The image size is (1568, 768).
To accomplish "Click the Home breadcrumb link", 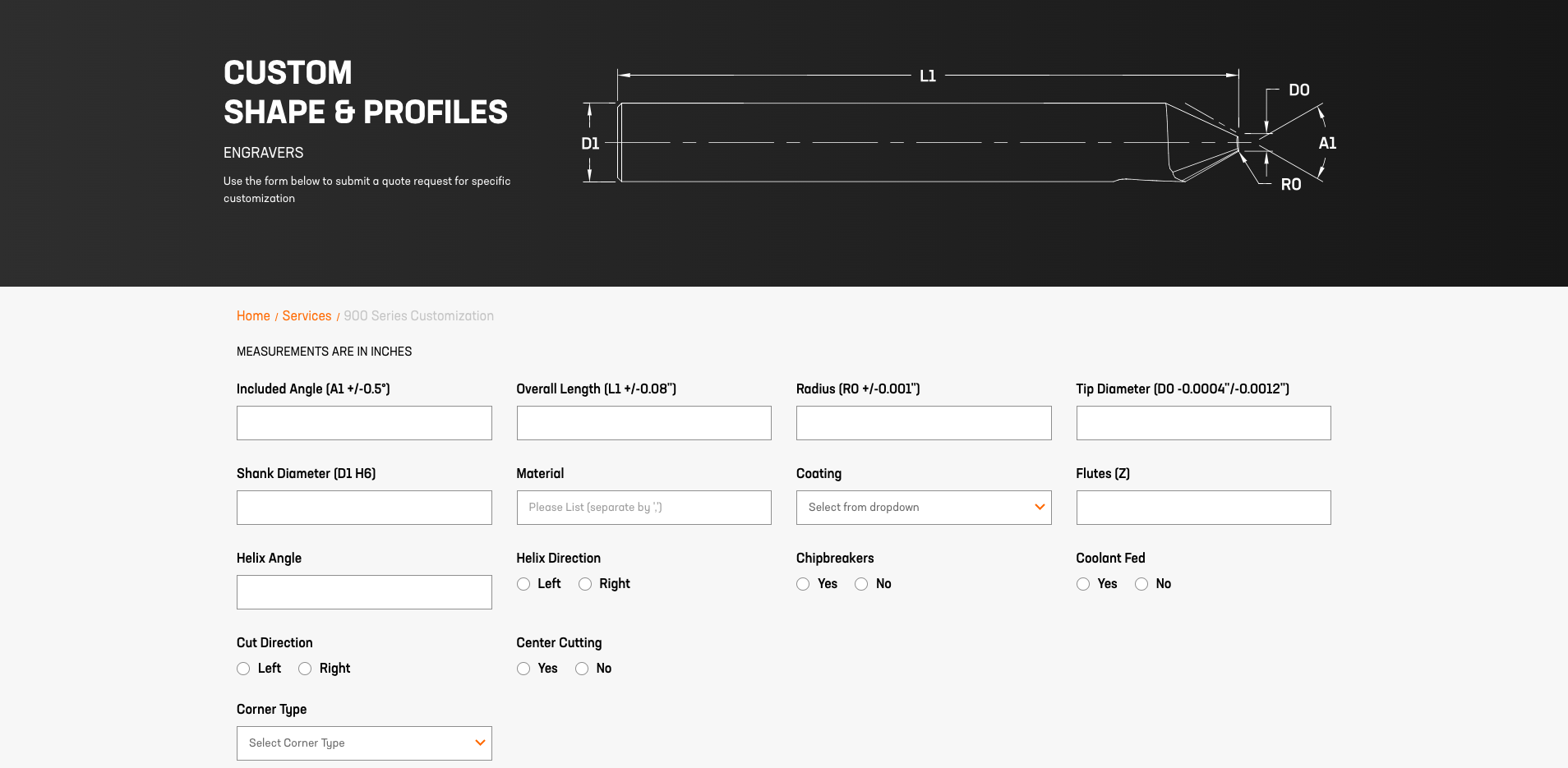I will 253,316.
